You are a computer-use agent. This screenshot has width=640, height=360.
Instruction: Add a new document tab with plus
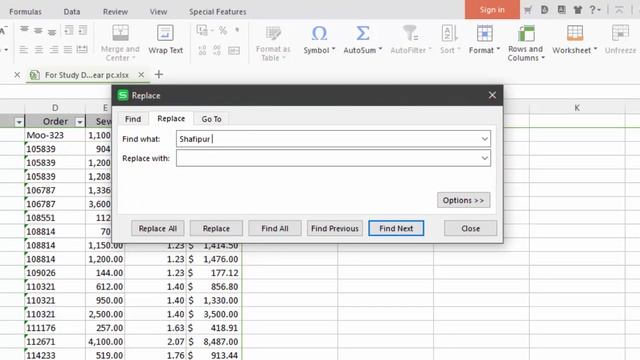pyautogui.click(x=159, y=74)
